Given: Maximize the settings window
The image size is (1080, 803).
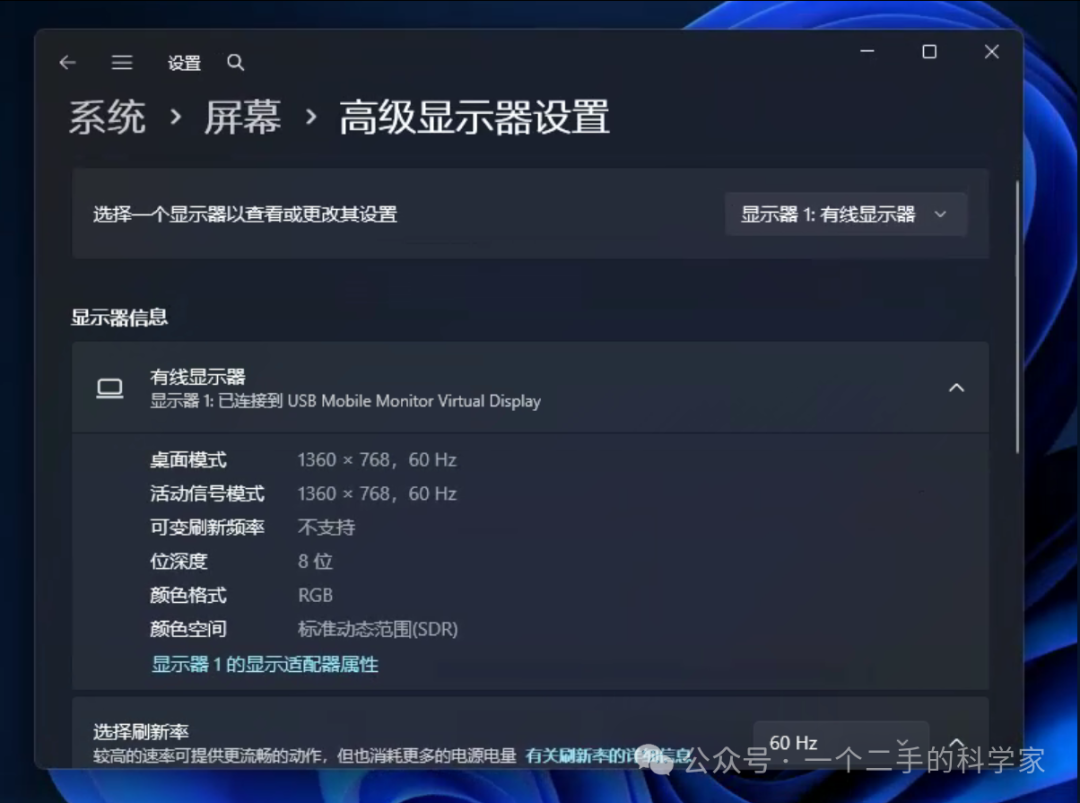Looking at the screenshot, I should coord(929,52).
